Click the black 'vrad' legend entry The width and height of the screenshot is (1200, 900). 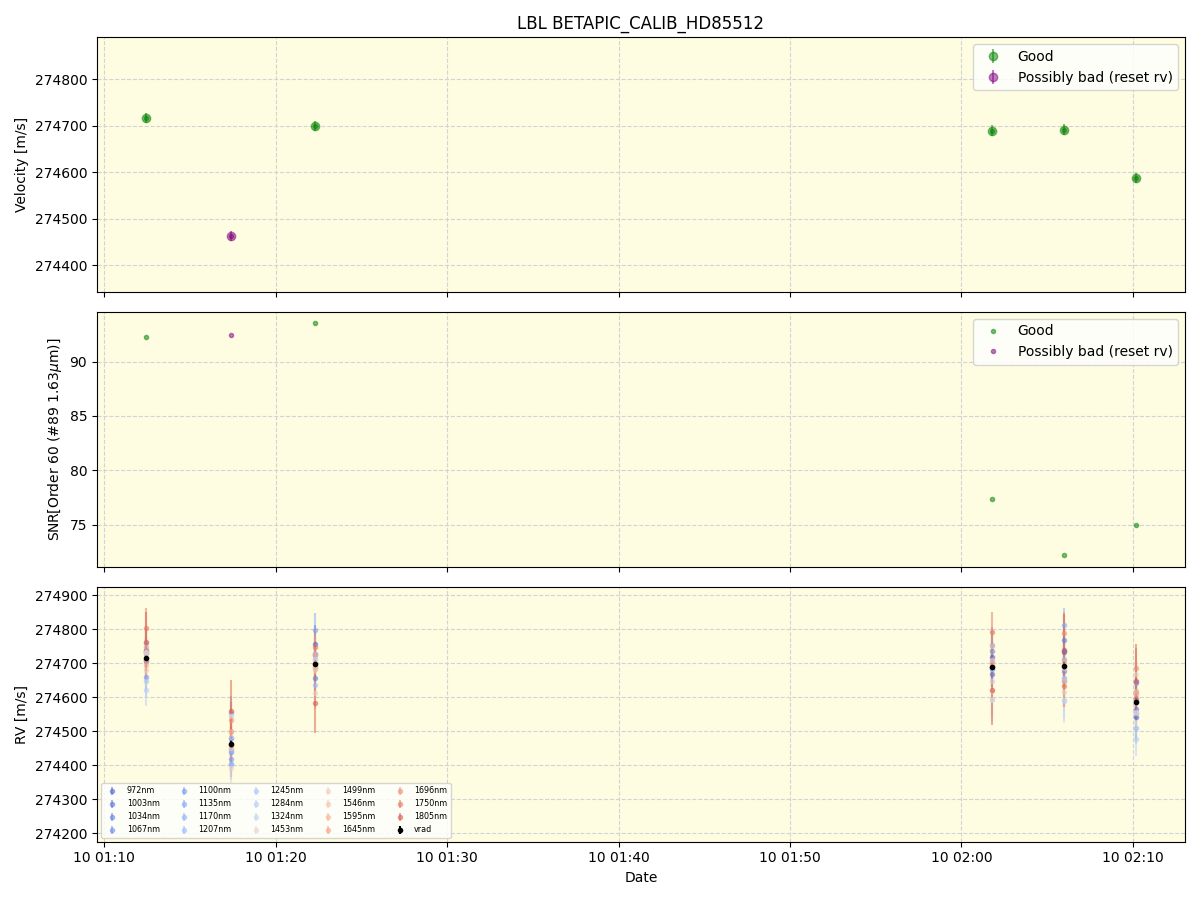click(x=423, y=829)
